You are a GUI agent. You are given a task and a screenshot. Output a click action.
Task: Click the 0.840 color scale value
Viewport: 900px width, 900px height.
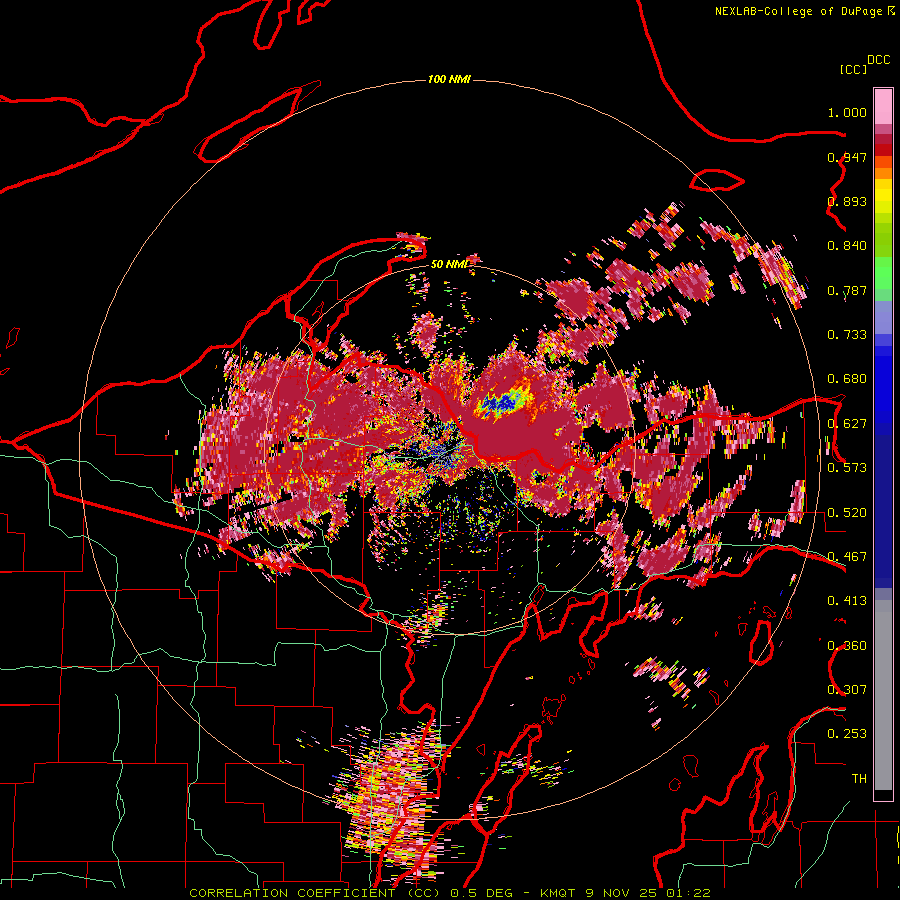point(847,246)
